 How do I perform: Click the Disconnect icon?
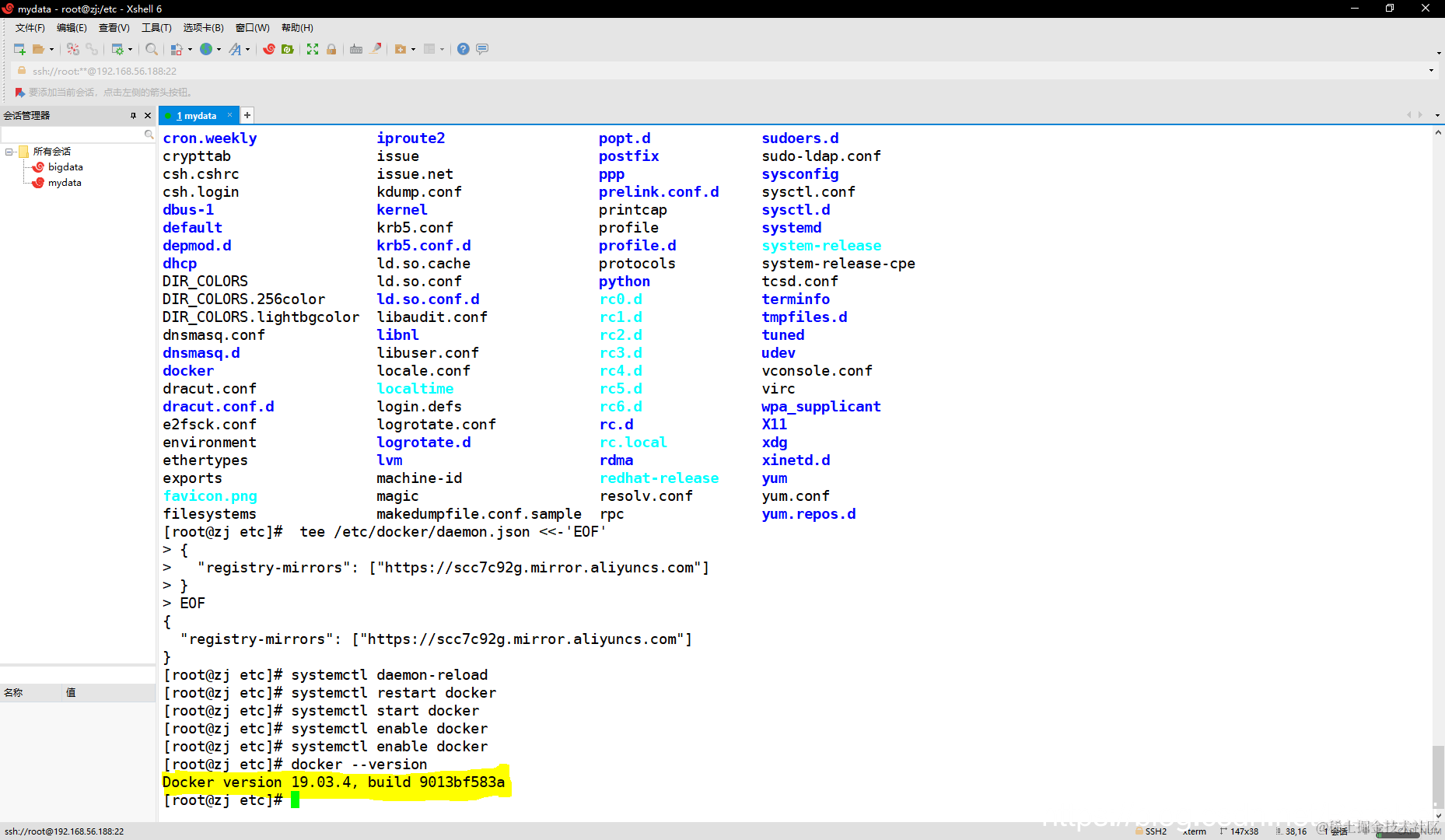point(73,49)
